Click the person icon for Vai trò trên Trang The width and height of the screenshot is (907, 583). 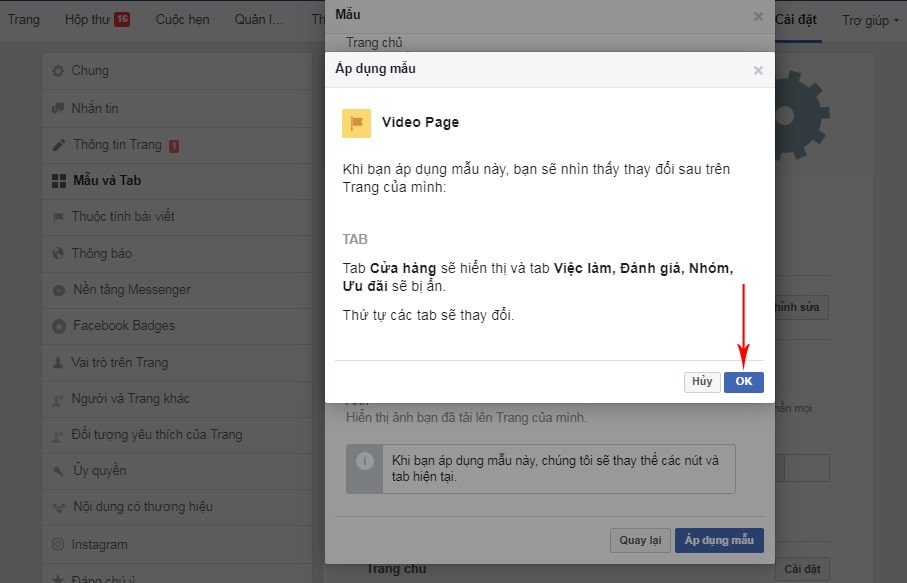click(x=57, y=362)
